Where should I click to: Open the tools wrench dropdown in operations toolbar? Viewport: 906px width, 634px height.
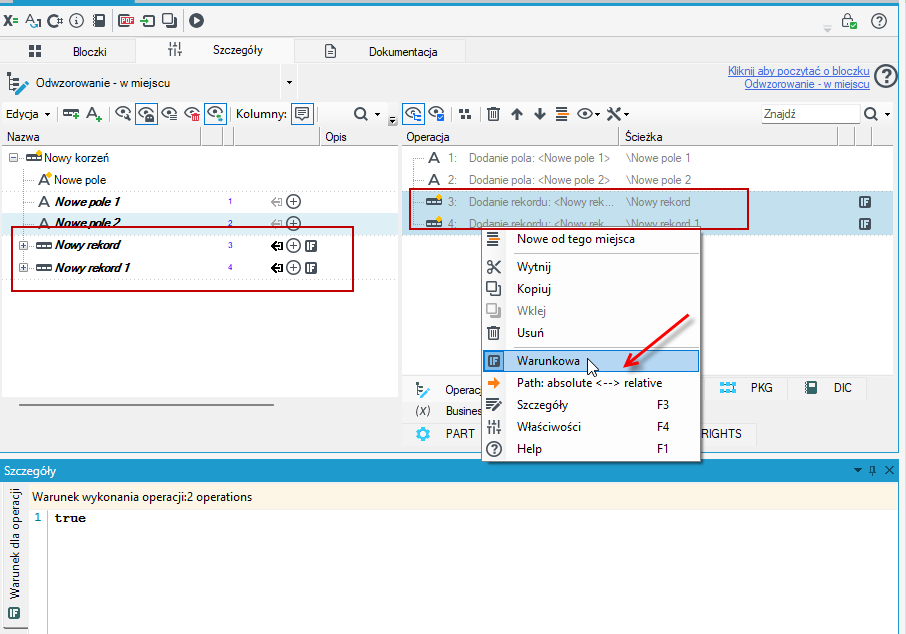point(617,114)
